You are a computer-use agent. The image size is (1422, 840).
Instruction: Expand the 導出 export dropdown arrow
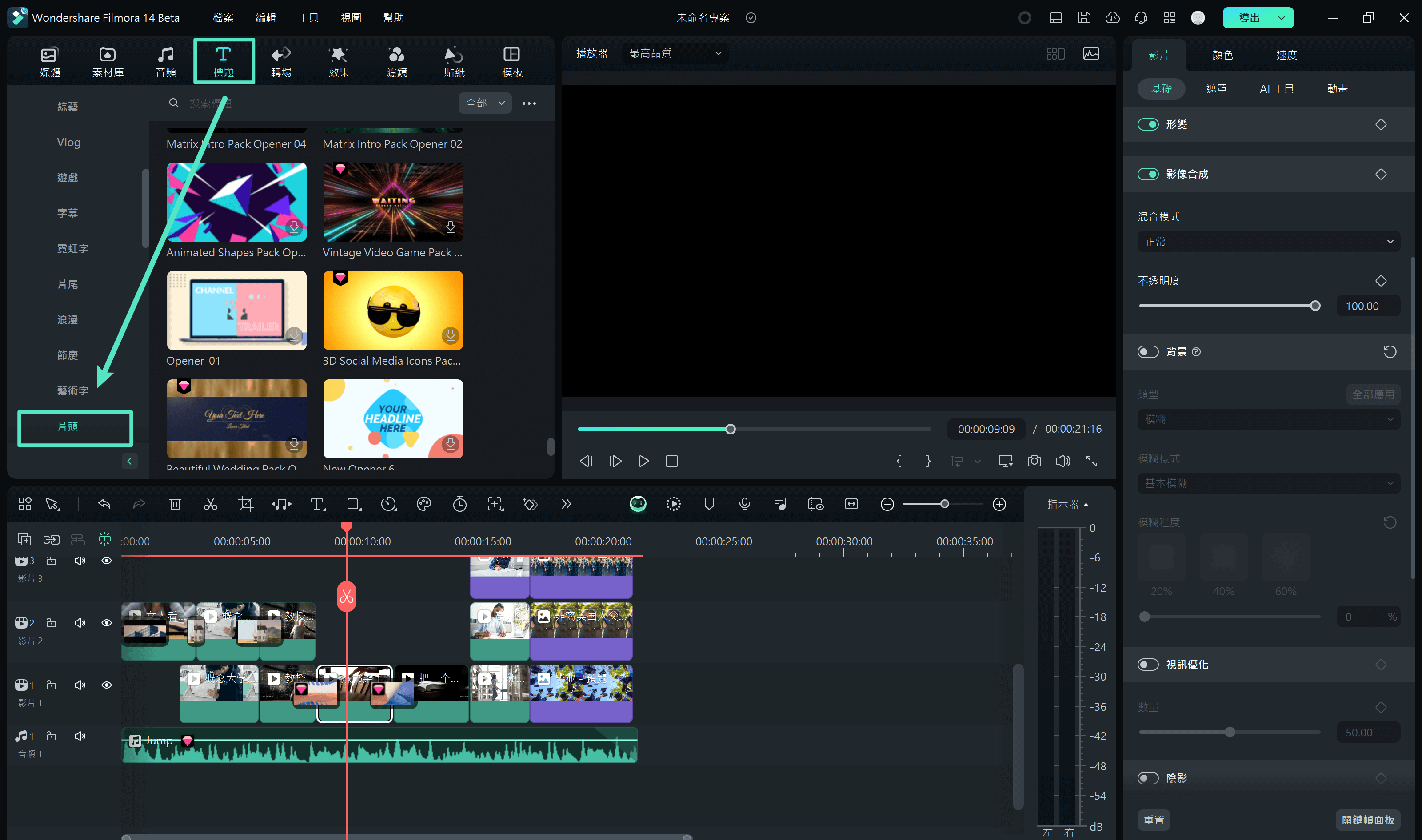coord(1281,18)
